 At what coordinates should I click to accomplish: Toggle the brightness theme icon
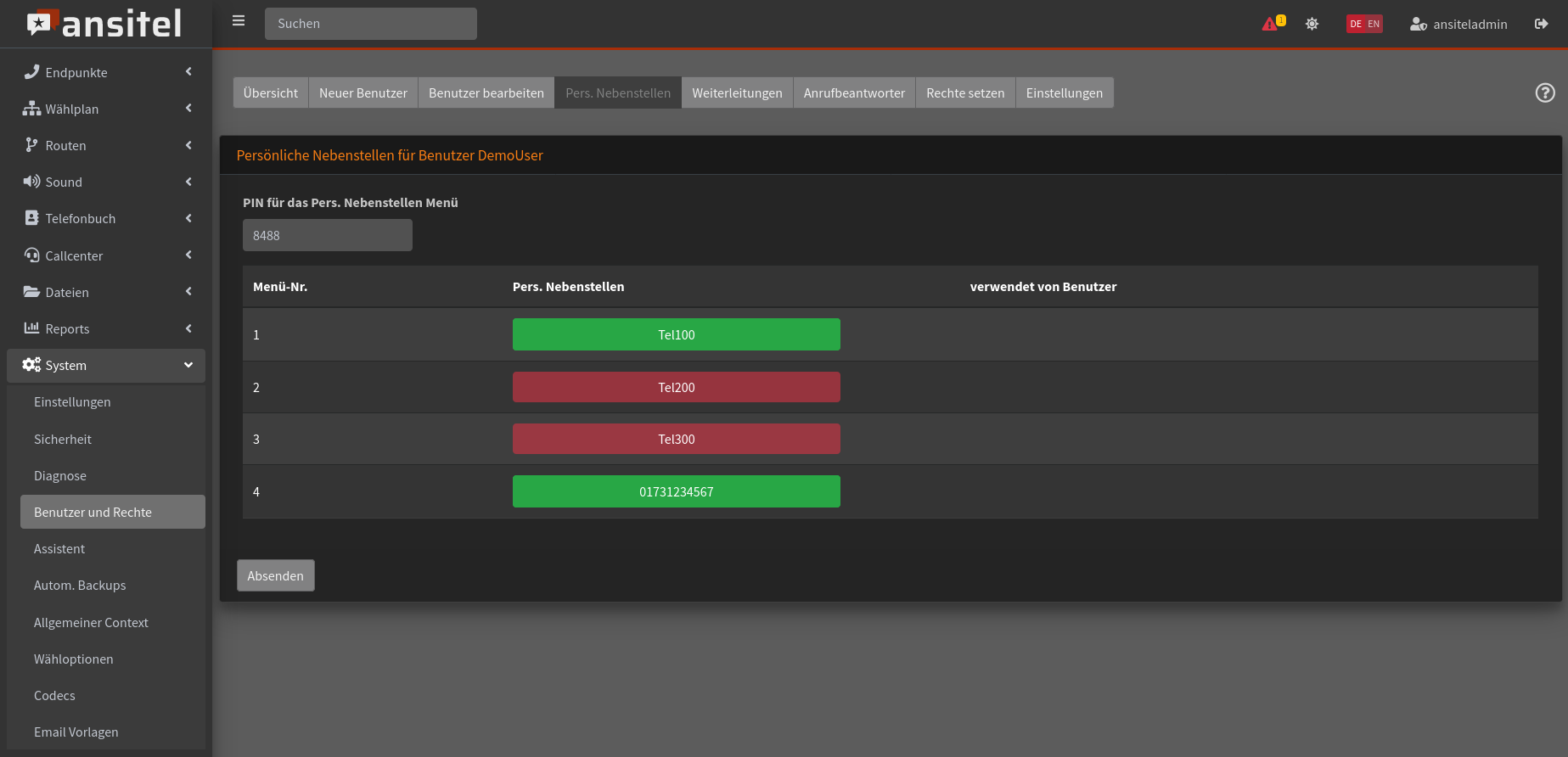coord(1312,24)
